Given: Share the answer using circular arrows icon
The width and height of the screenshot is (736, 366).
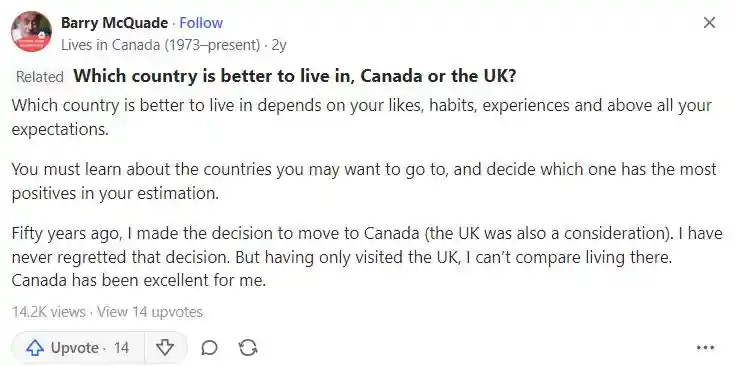Looking at the screenshot, I should [x=248, y=348].
